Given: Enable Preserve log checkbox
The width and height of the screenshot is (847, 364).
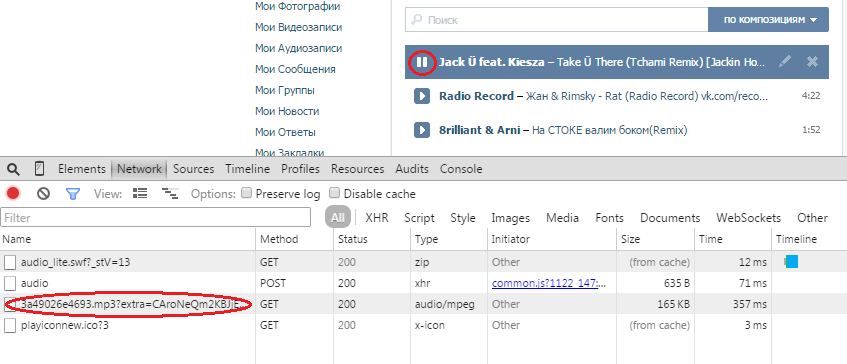Looking at the screenshot, I should point(246,193).
